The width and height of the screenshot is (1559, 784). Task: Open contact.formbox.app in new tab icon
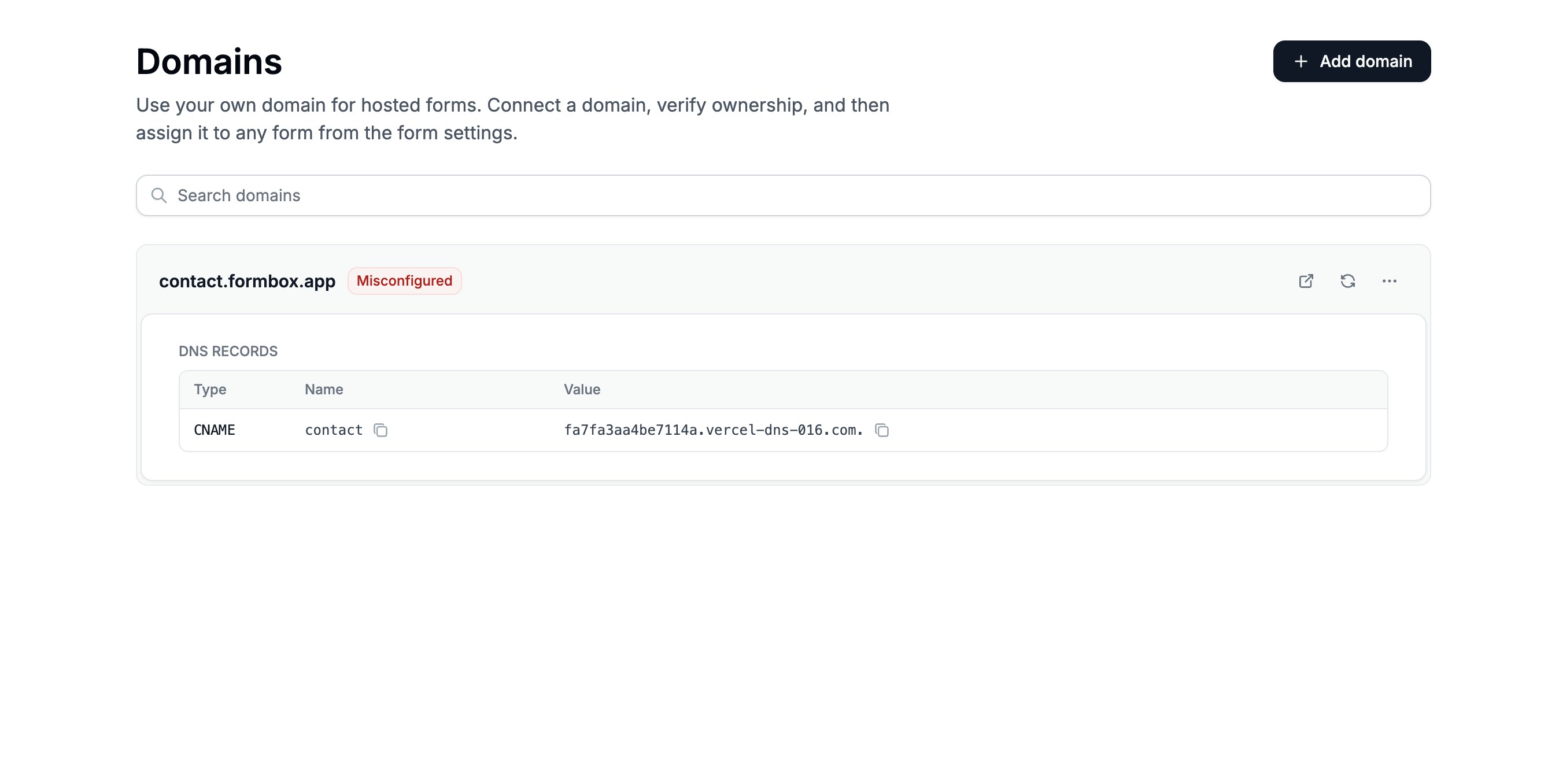tap(1306, 280)
